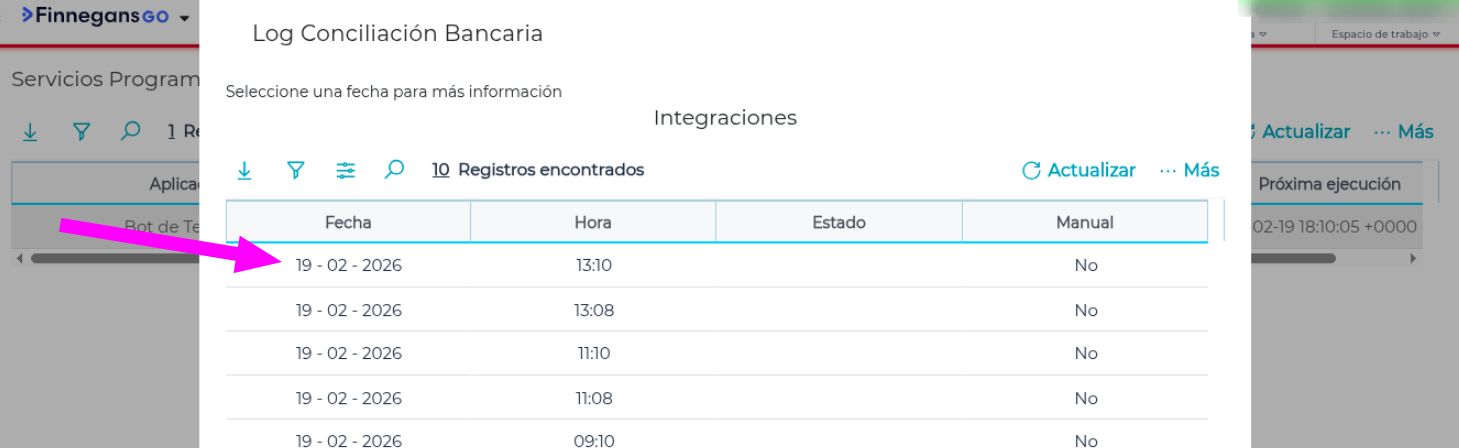Expand the Más menu in the log dialog
Screen dimensions: 1459x448
pyautogui.click(x=1189, y=170)
